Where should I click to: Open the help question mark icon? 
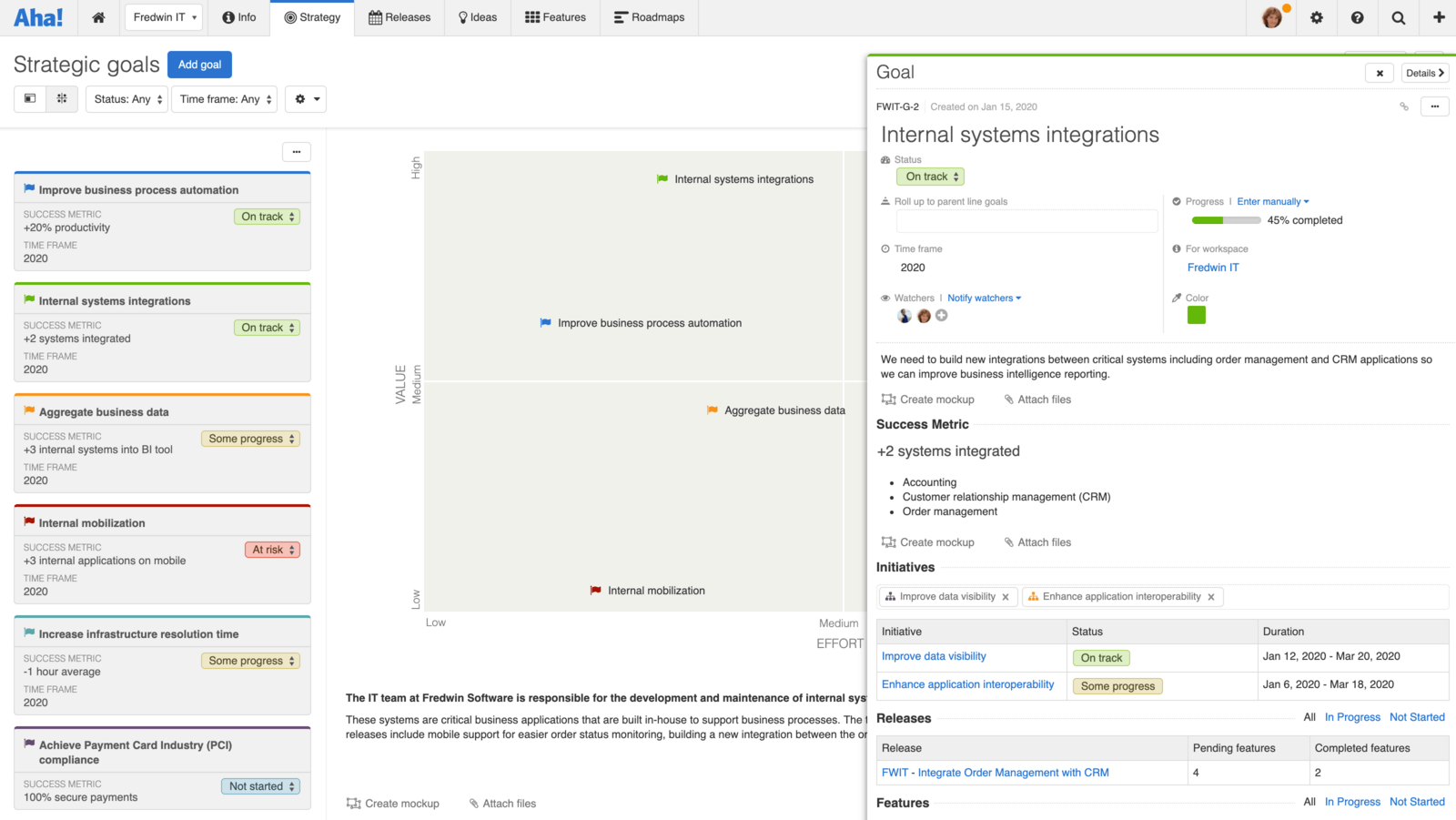tap(1358, 17)
